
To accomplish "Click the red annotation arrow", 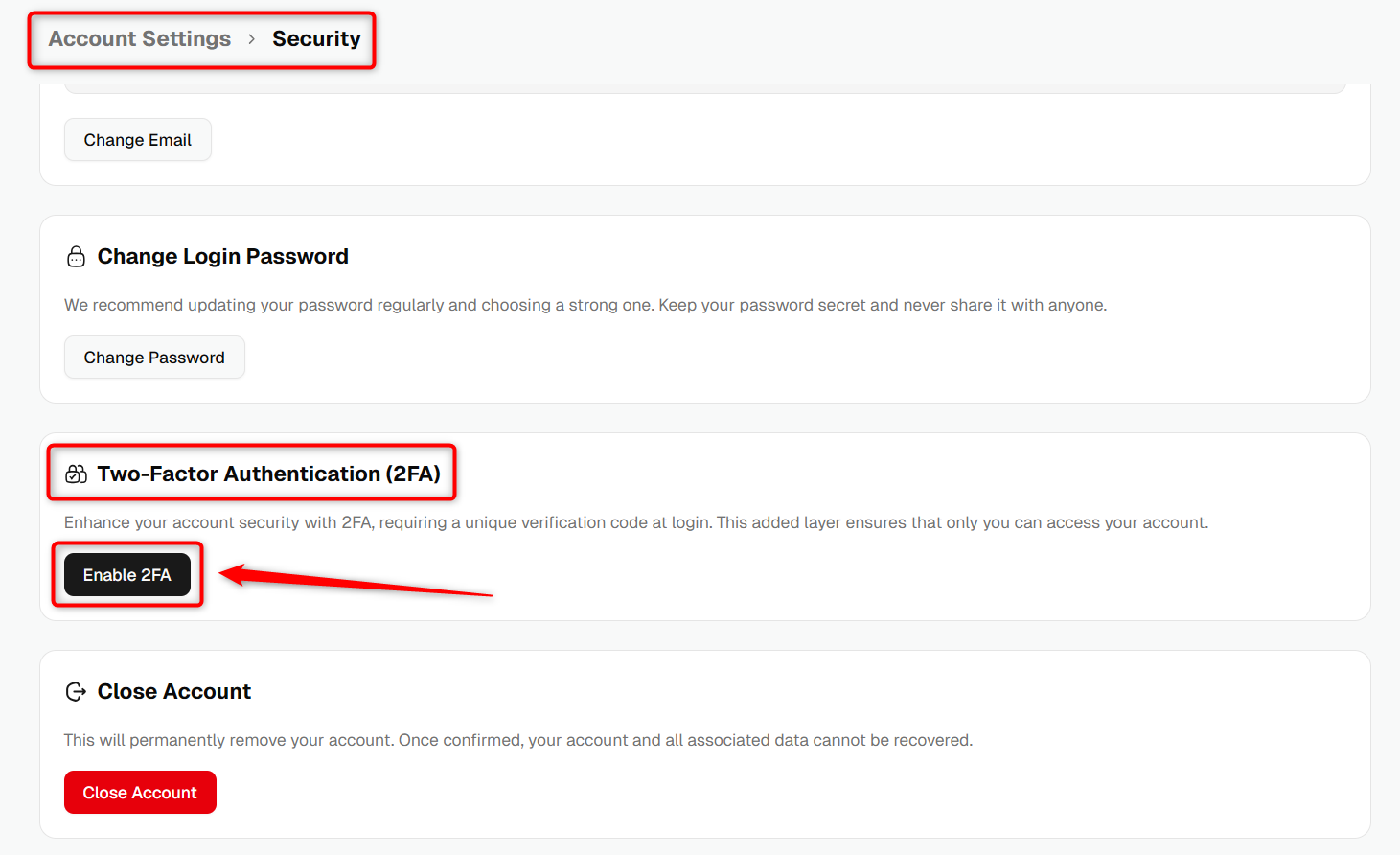I will pyautogui.click(x=356, y=580).
